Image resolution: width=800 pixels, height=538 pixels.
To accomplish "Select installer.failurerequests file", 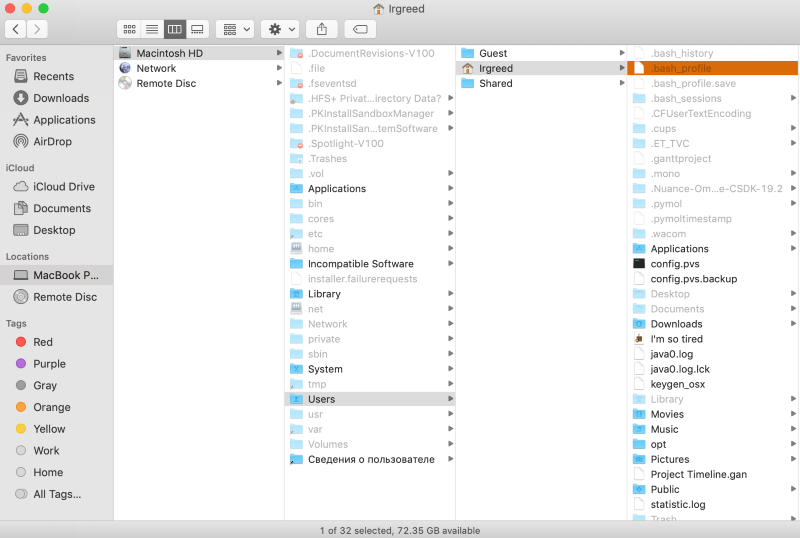I will pos(370,279).
